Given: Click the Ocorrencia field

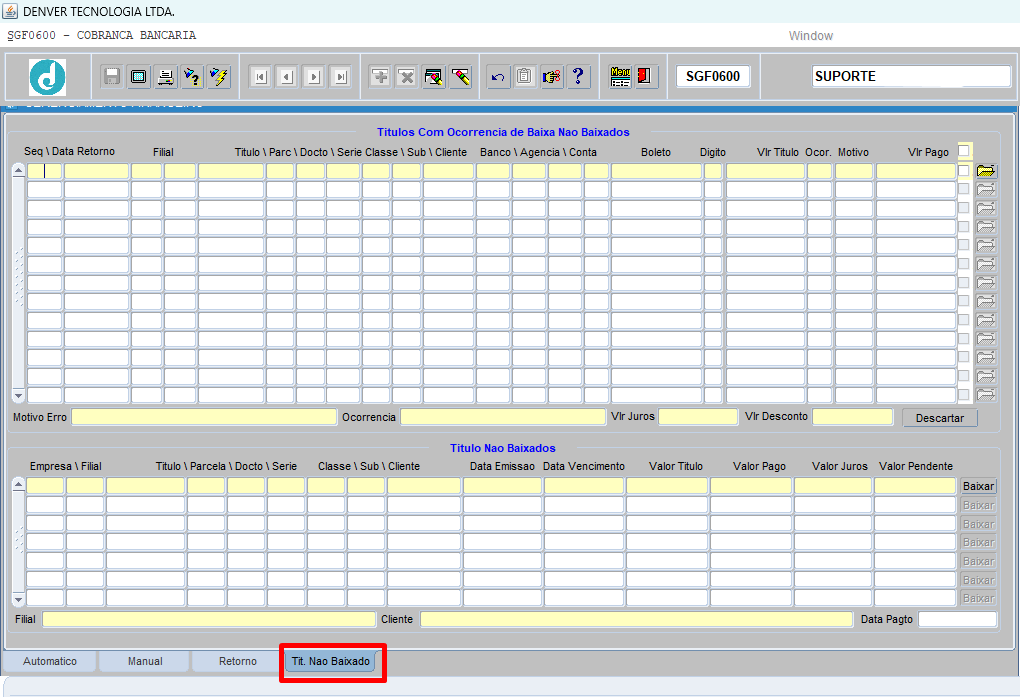Looking at the screenshot, I should 503,417.
